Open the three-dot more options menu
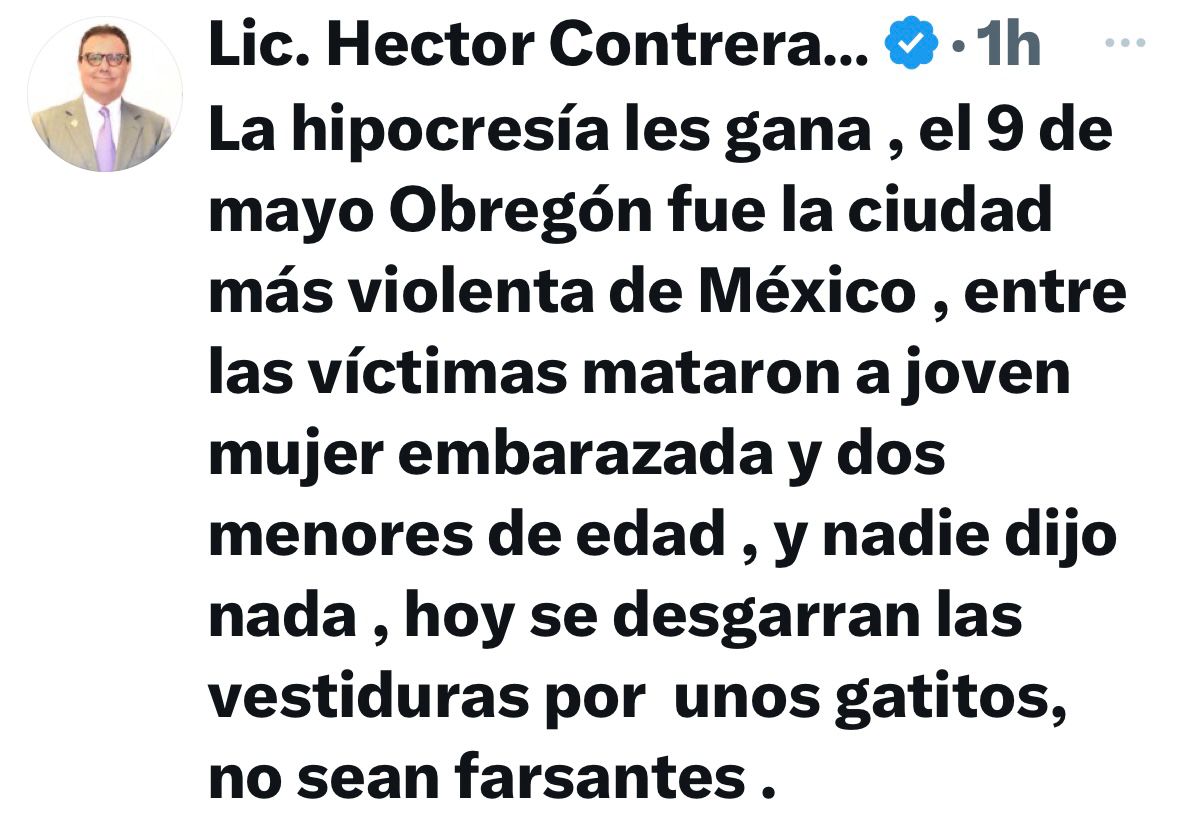Screen dimensions: 1179x837 1125,43
